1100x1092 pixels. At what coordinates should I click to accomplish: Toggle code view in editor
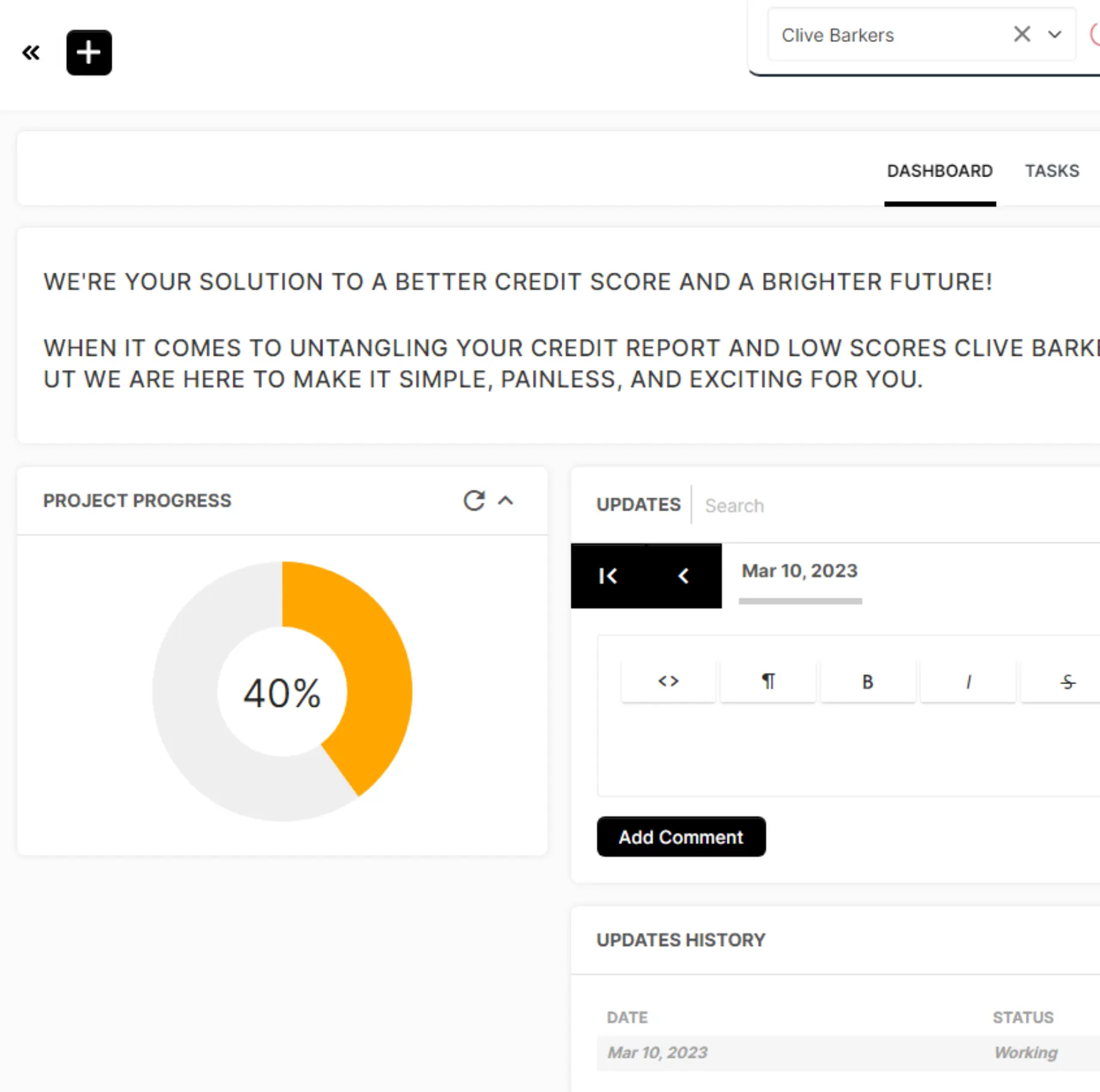(x=668, y=681)
